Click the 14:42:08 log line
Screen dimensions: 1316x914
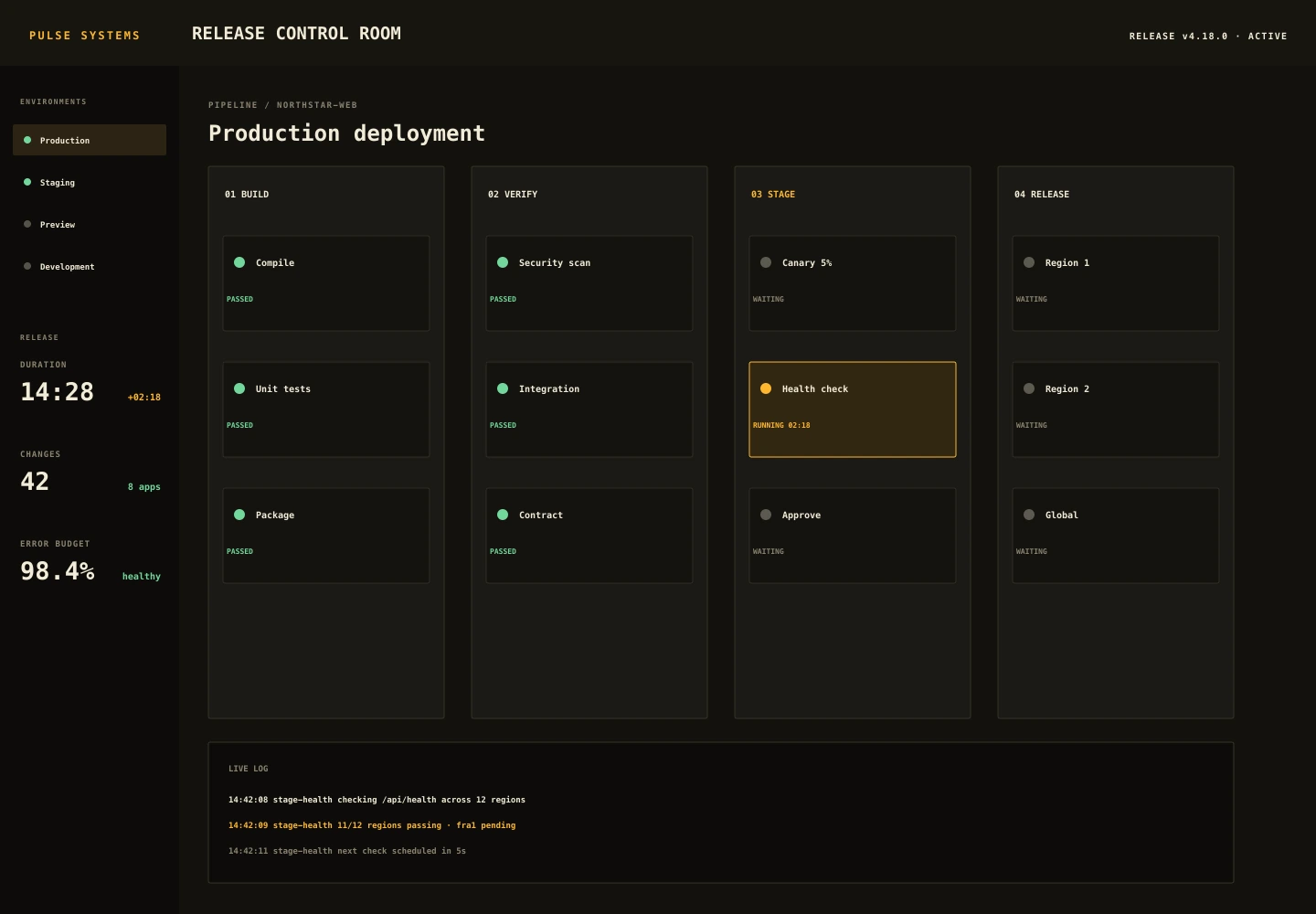(377, 800)
